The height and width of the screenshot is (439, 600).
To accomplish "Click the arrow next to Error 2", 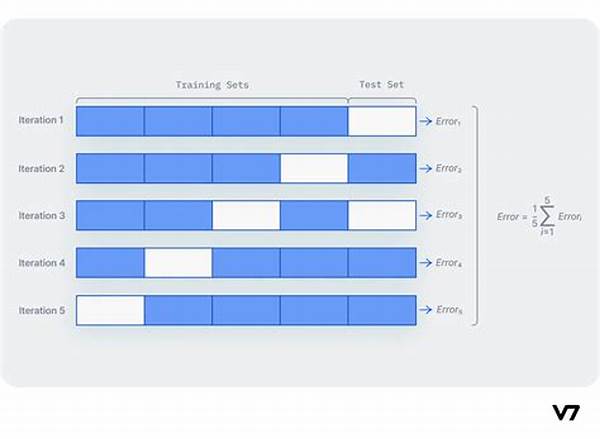I will (426, 168).
